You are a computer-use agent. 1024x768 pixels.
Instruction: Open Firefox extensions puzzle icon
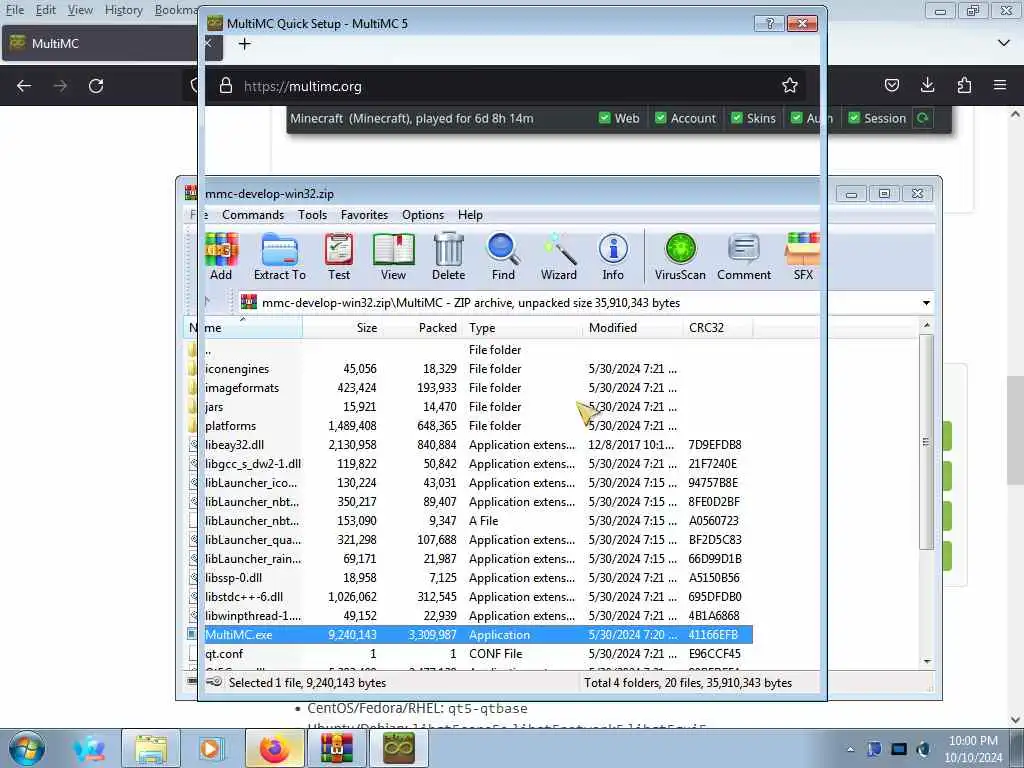point(964,85)
